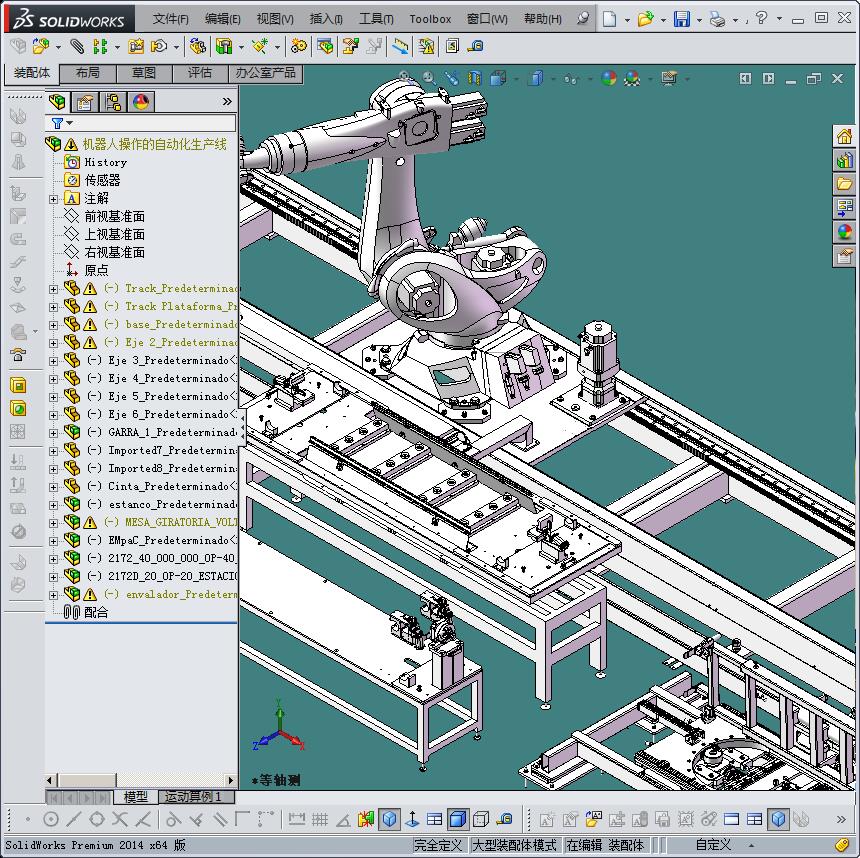Expand the Eje 3_Predeterminado component node

pos(53,360)
